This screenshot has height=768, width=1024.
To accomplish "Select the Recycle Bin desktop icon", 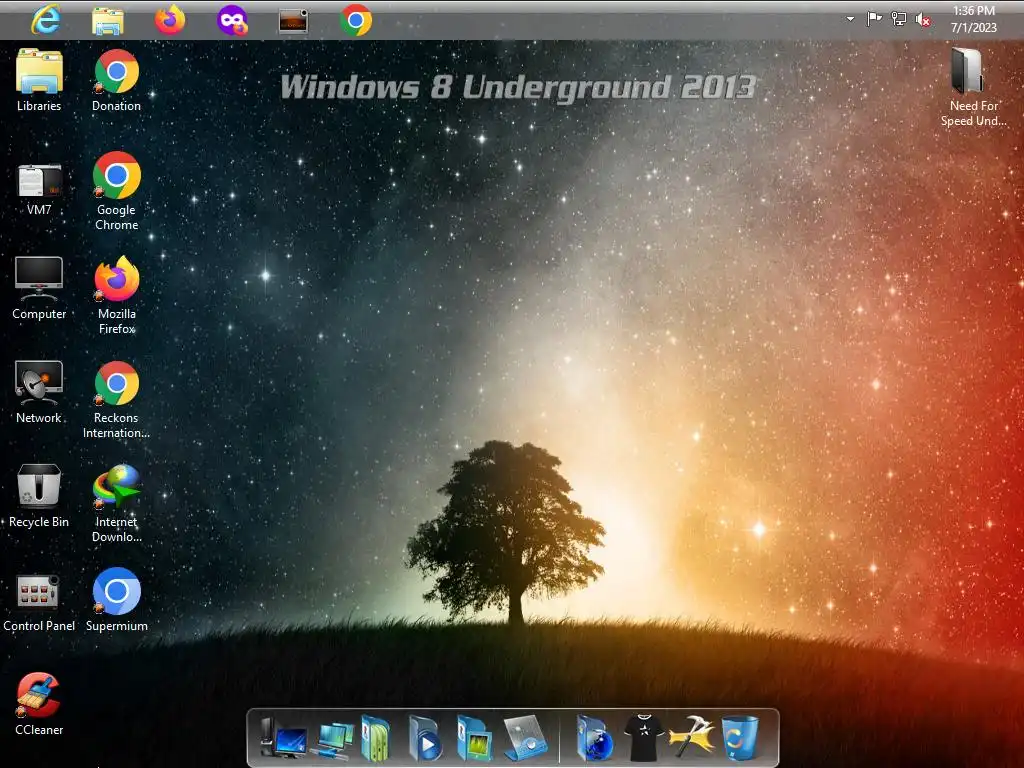I will coord(39,495).
